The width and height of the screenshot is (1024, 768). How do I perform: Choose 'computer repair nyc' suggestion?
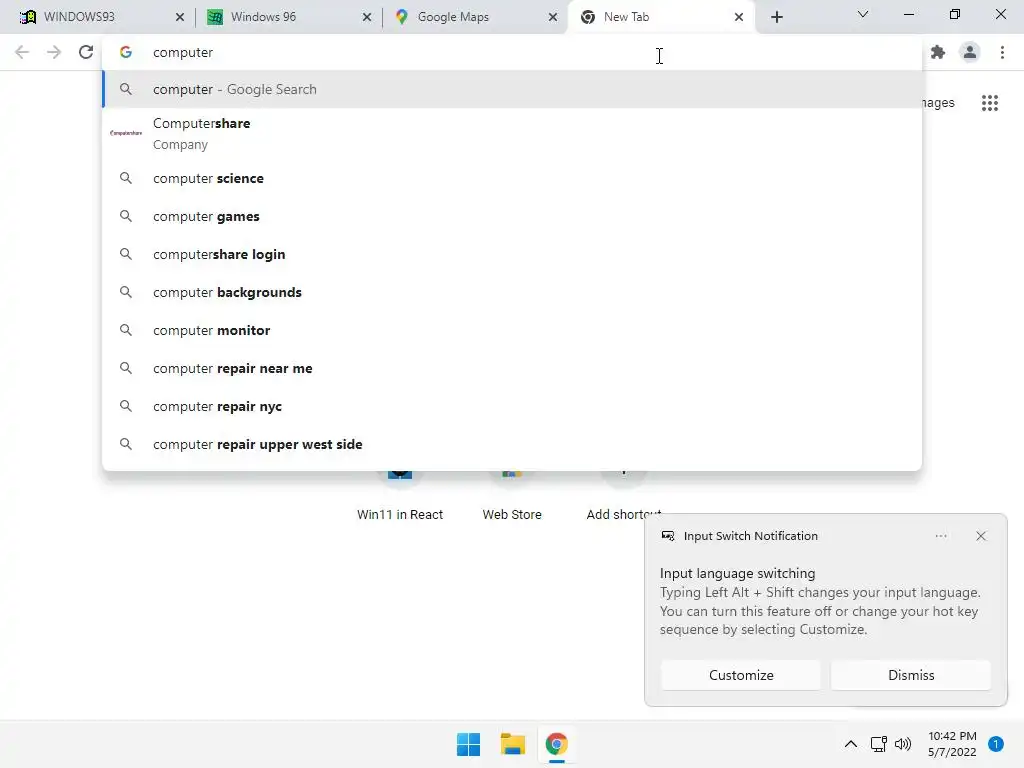point(512,406)
